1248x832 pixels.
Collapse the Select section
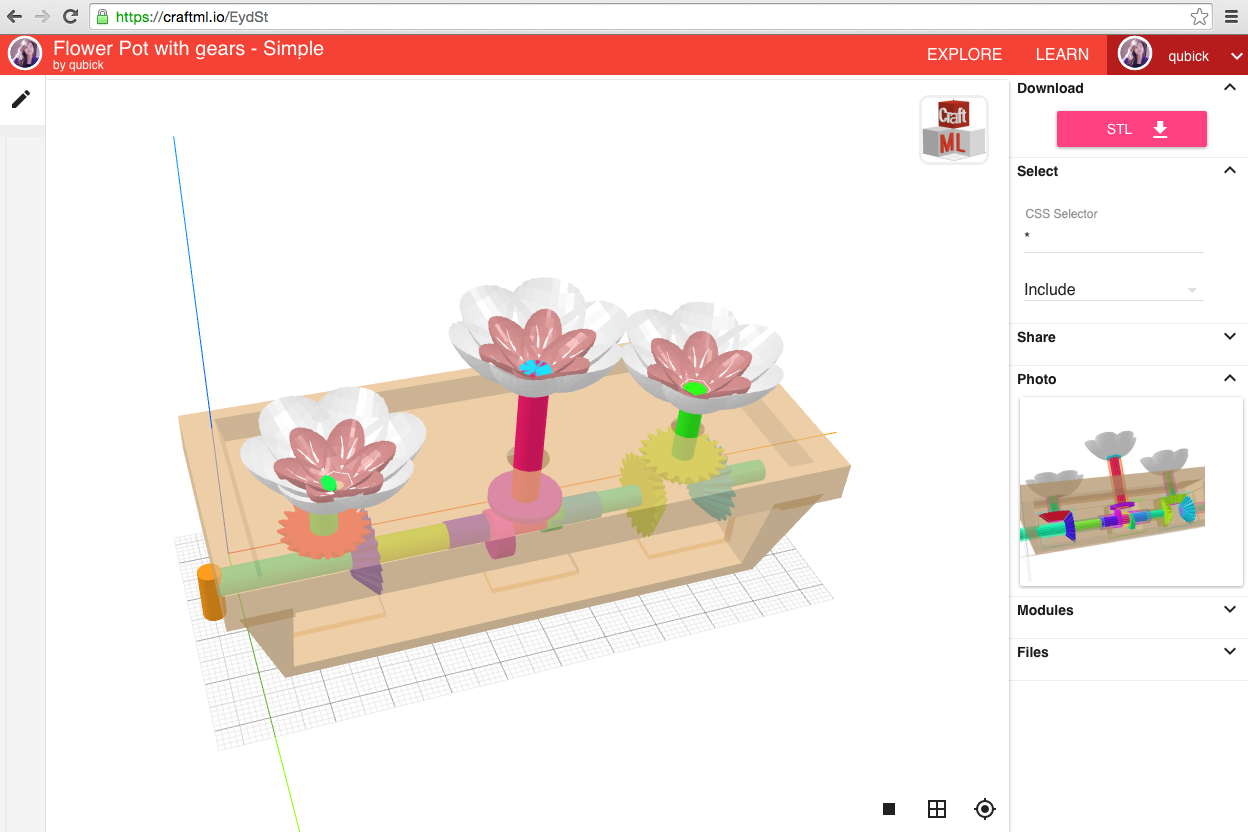(1230, 171)
